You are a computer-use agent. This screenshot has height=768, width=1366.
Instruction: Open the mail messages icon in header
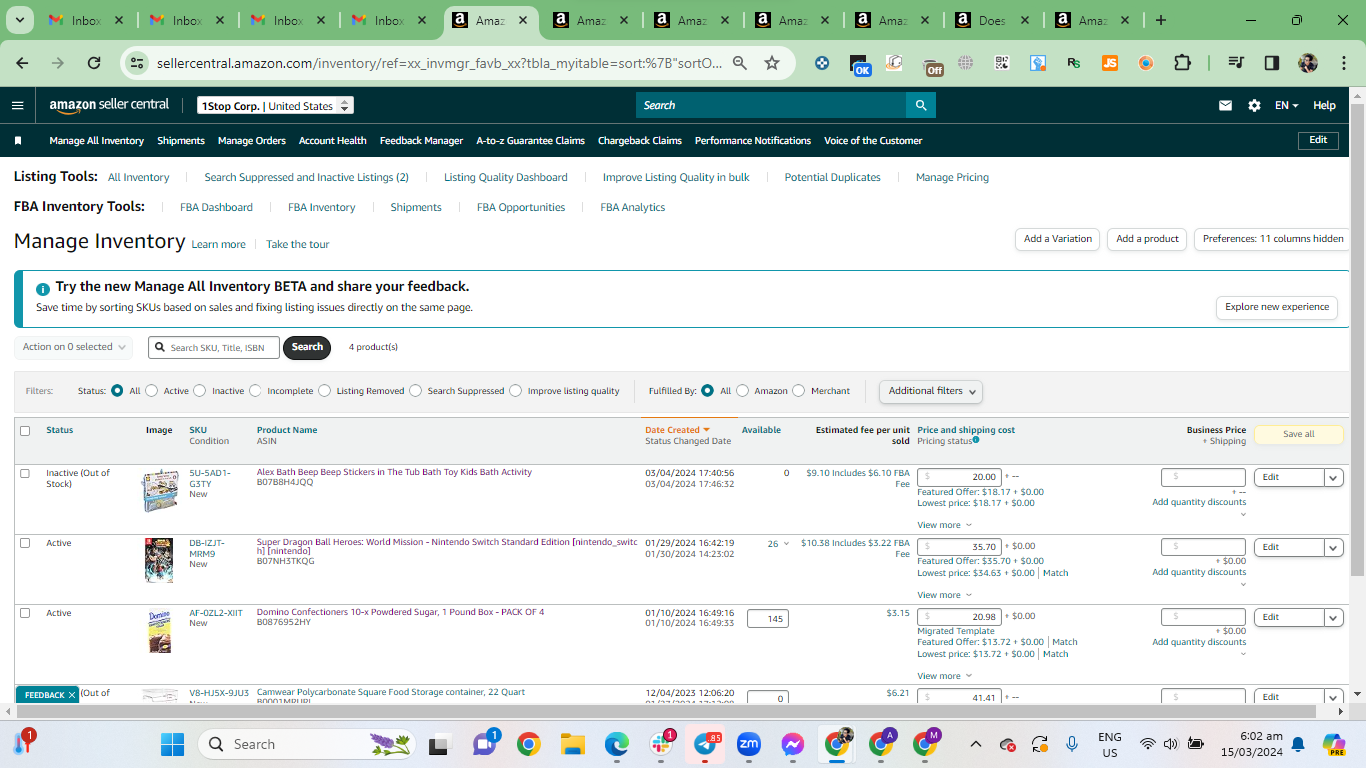tap(1225, 105)
